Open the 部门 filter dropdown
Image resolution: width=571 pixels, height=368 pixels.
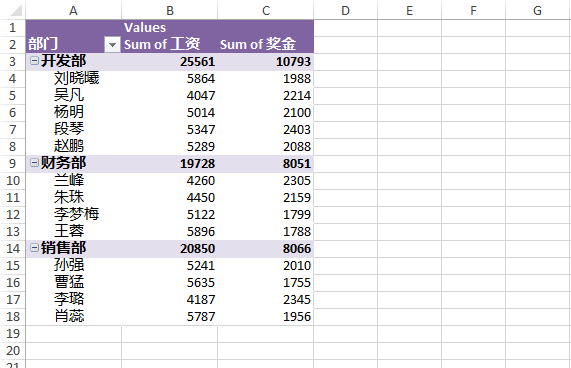click(112, 45)
